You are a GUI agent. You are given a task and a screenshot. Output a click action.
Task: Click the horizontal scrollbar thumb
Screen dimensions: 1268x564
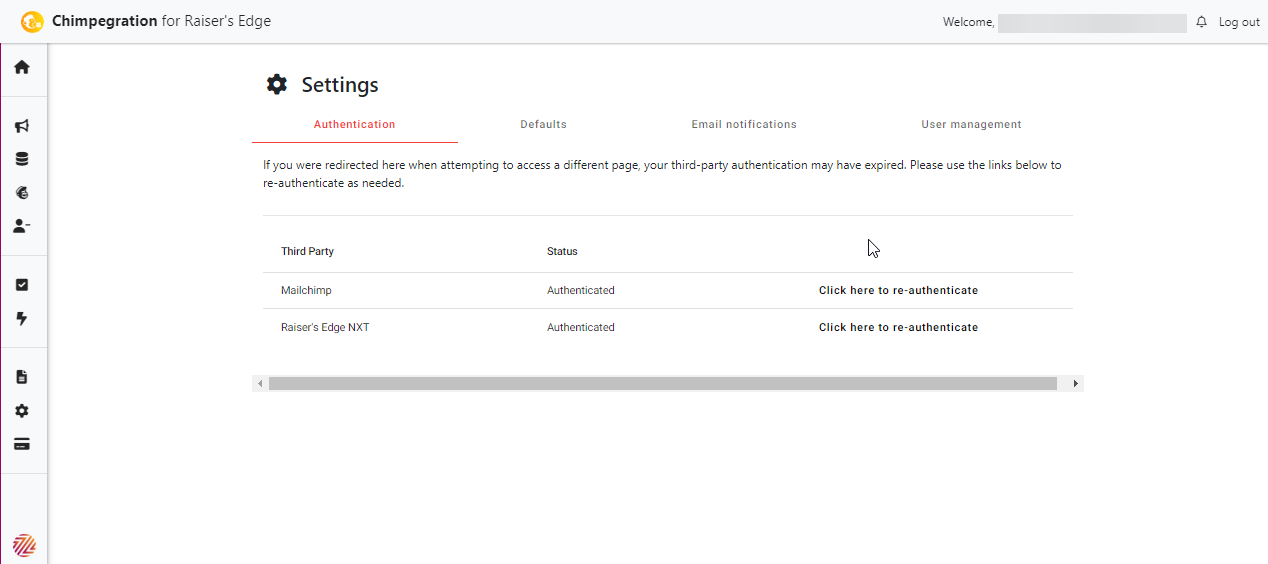663,384
